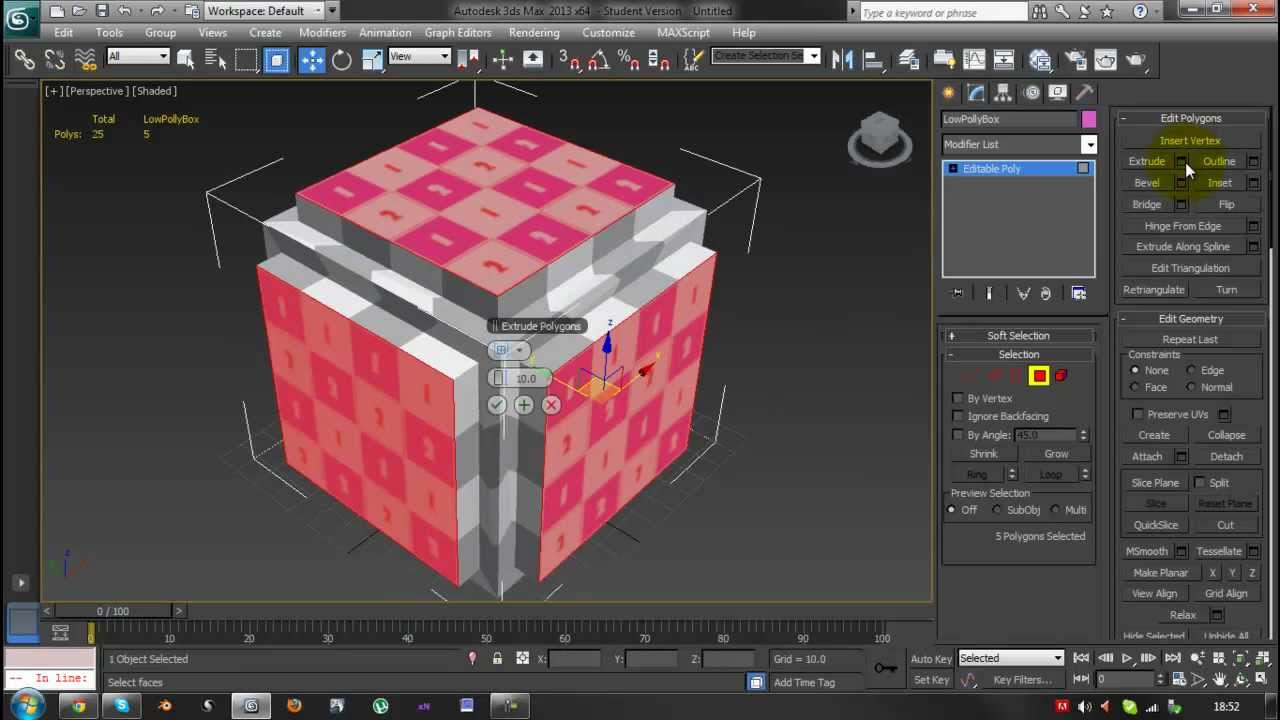1280x720 pixels.
Task: Click the Bevel button
Action: pyautogui.click(x=1147, y=183)
